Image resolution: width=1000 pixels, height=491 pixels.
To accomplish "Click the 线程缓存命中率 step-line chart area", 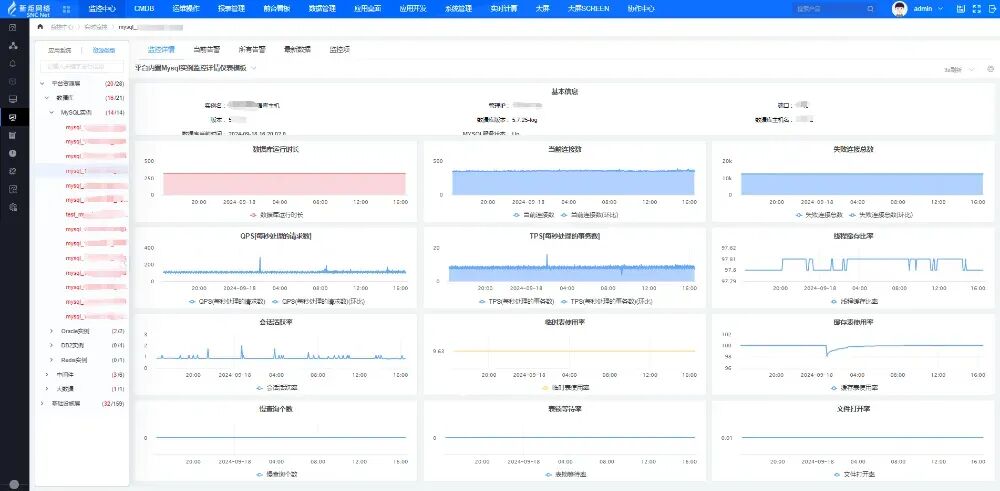I will click(x=864, y=264).
